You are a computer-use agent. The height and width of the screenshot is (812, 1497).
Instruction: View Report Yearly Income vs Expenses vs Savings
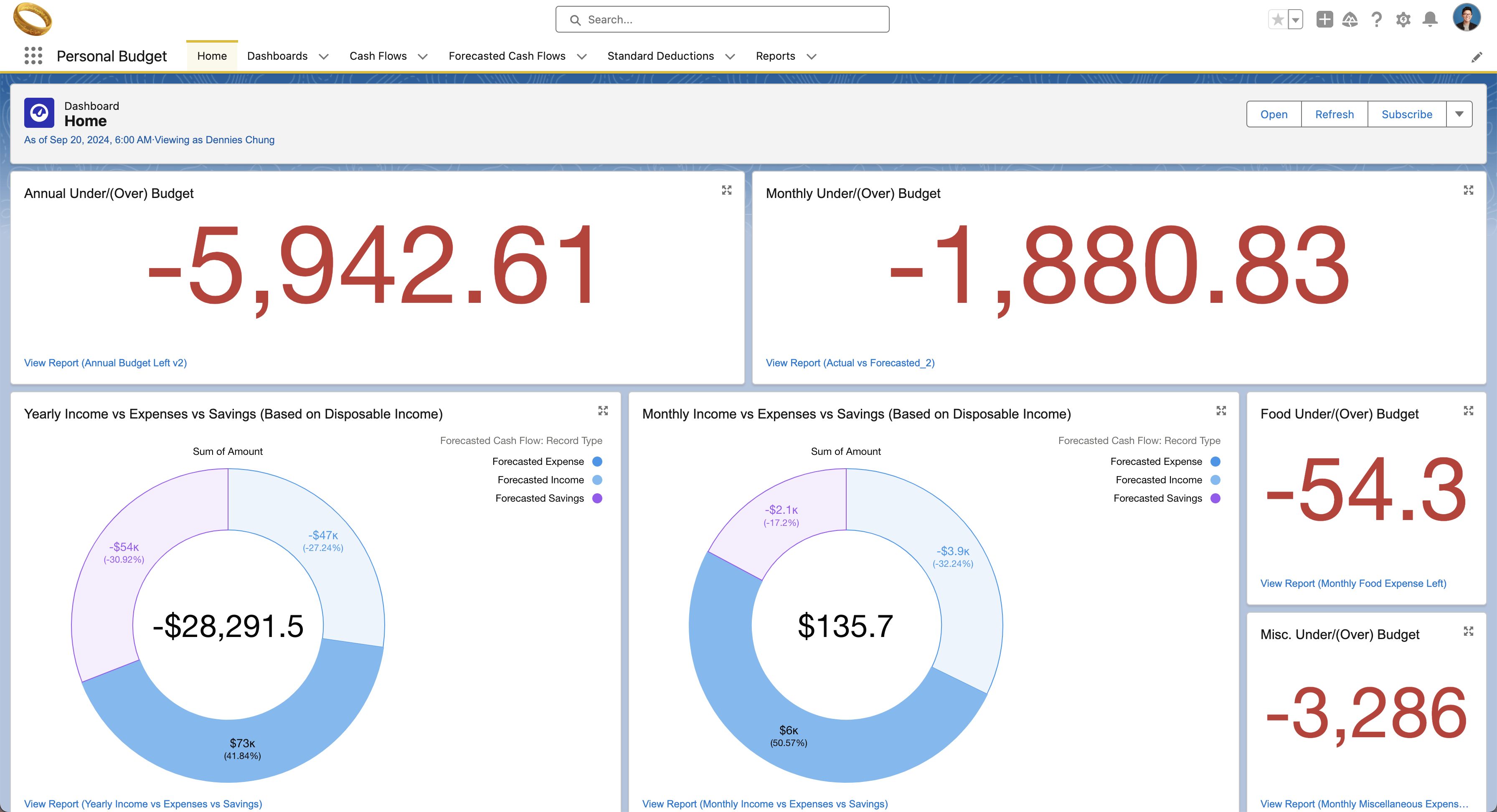pyautogui.click(x=143, y=804)
